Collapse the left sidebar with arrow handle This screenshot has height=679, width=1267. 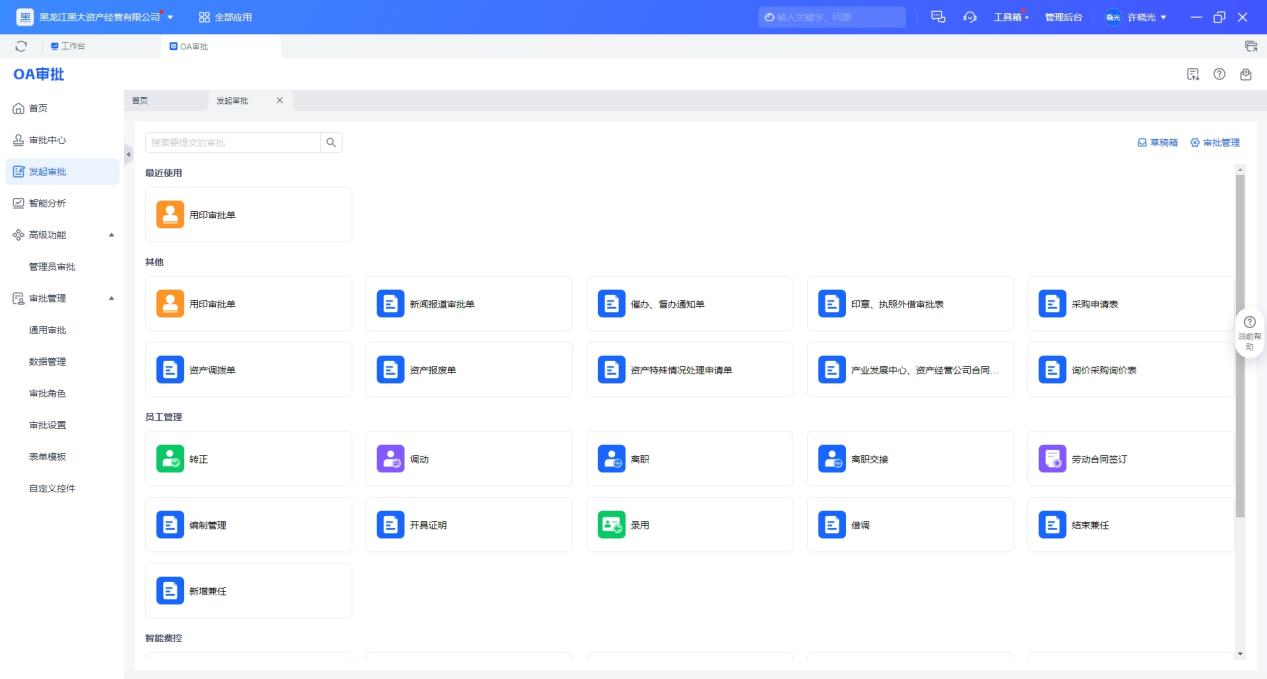pyautogui.click(x=128, y=154)
